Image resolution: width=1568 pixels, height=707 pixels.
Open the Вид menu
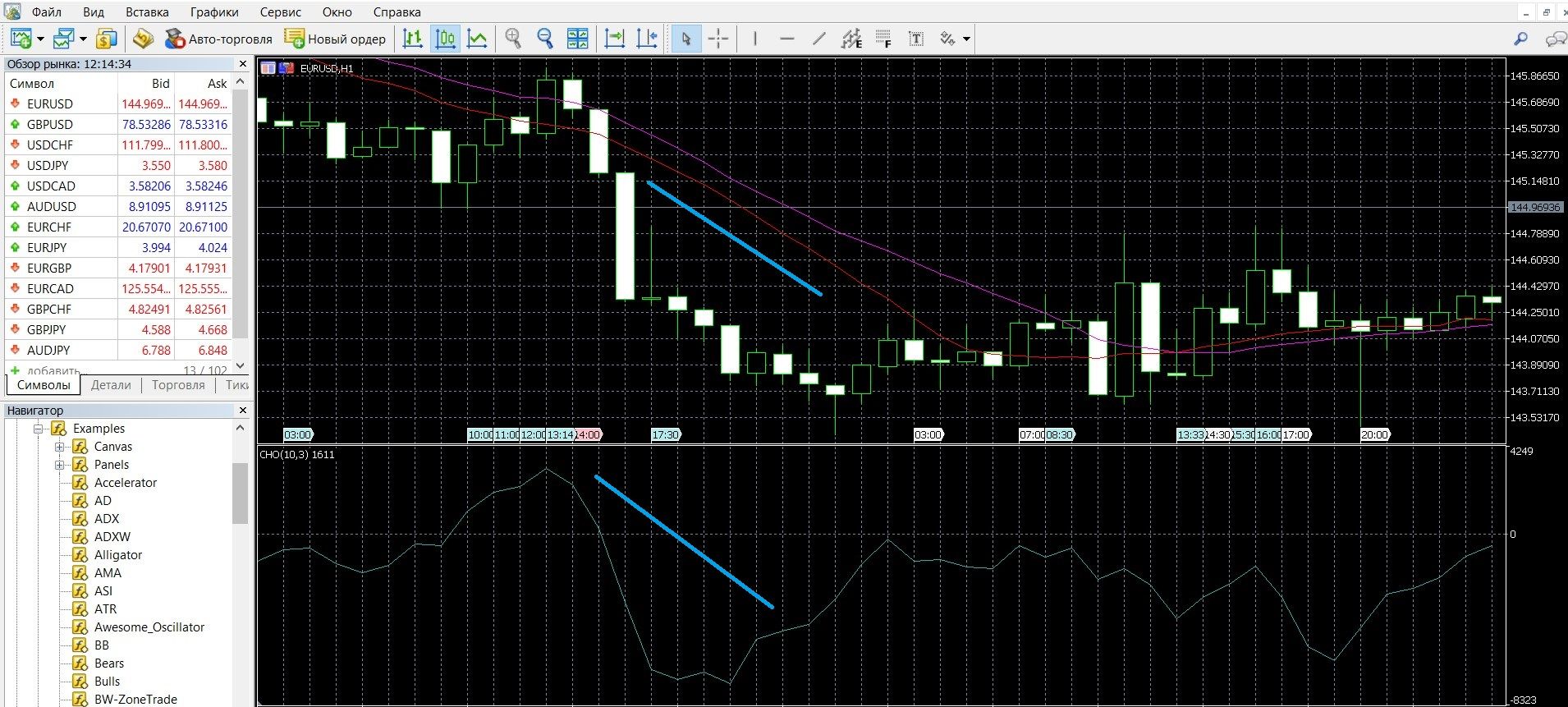pyautogui.click(x=94, y=12)
